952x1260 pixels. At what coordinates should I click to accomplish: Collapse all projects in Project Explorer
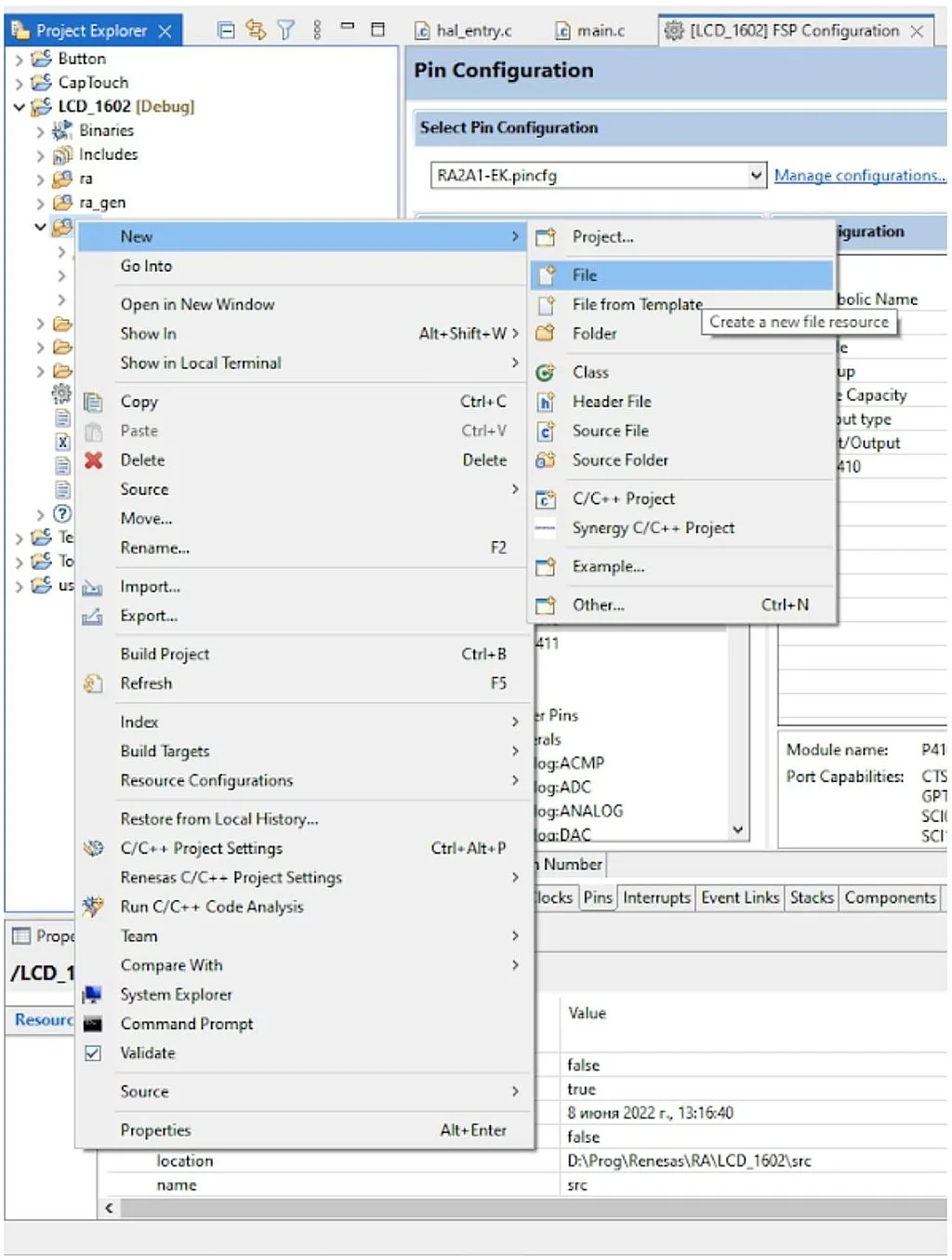point(224,31)
